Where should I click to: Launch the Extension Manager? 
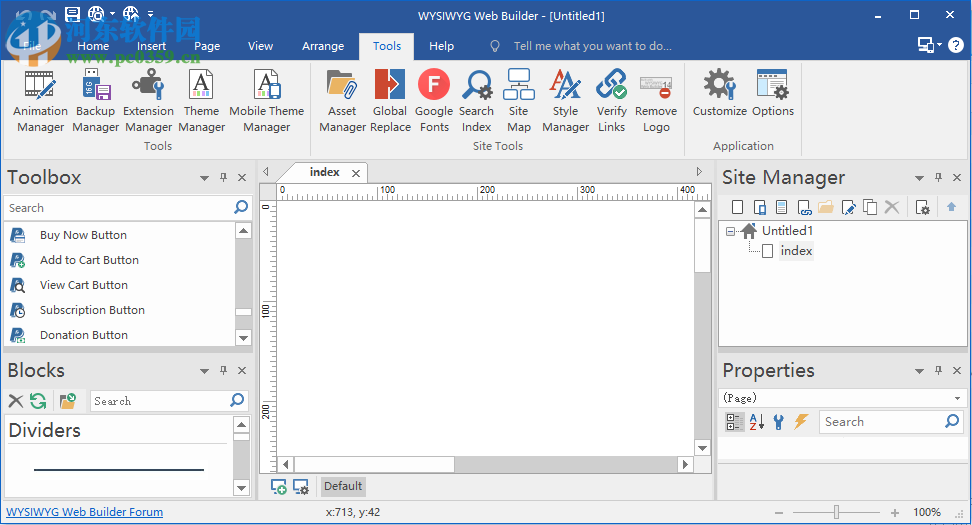148,101
